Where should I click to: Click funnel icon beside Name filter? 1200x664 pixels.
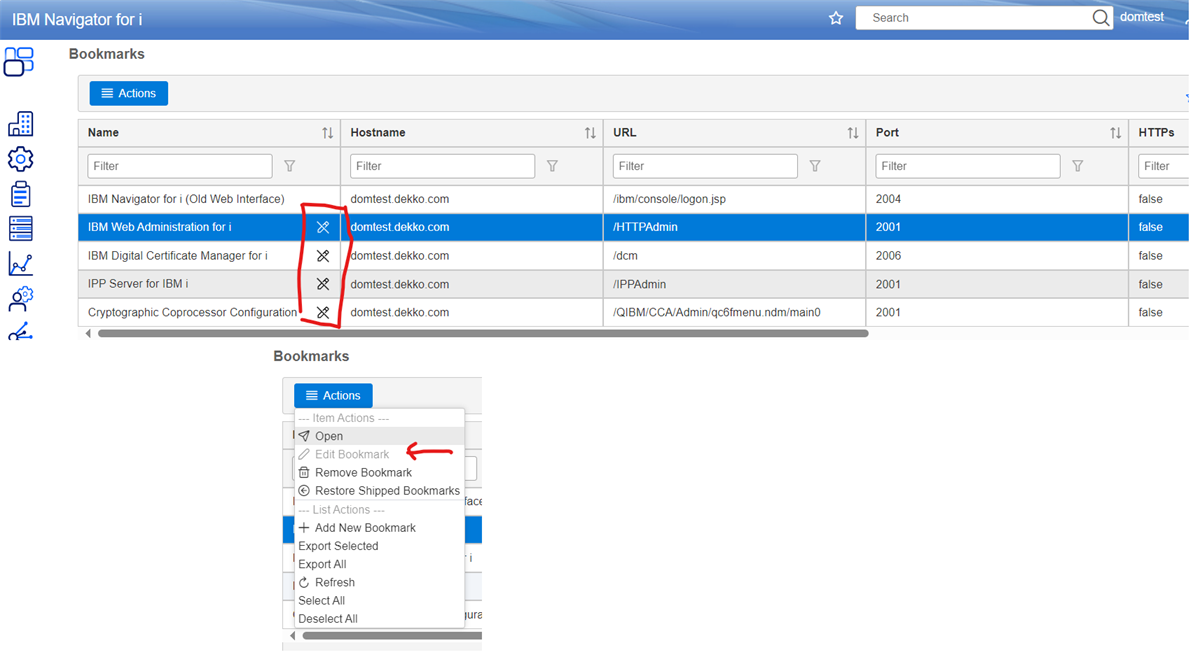[290, 166]
